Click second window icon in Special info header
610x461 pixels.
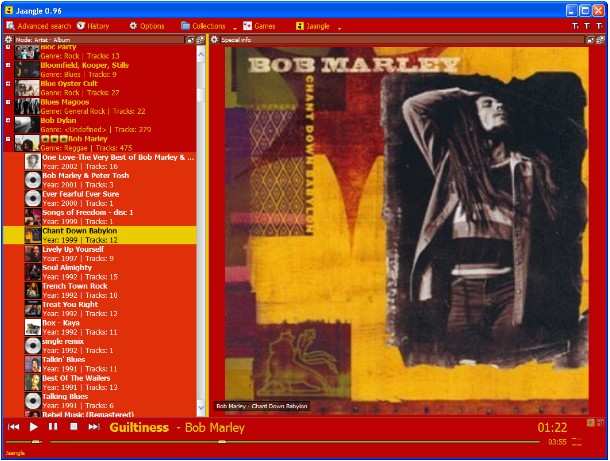(x=600, y=39)
